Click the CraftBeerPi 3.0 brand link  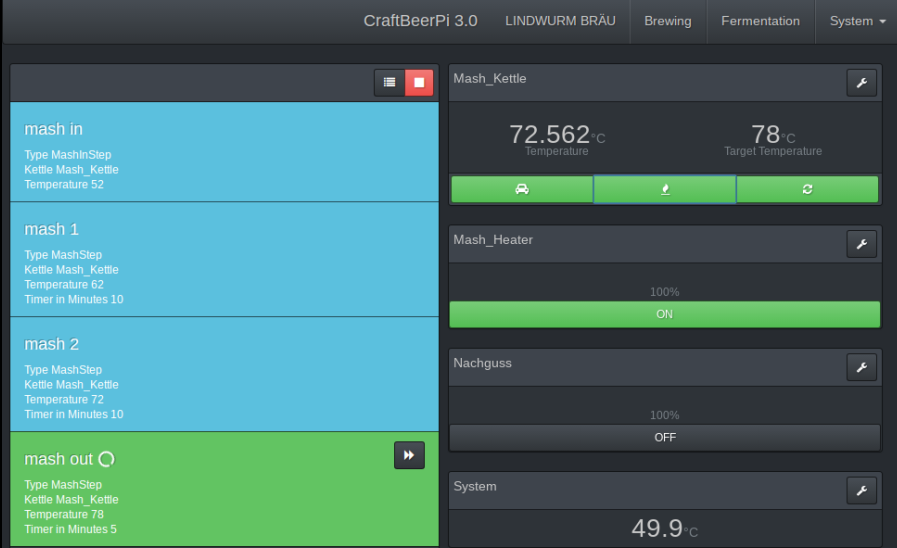pyautogui.click(x=420, y=21)
